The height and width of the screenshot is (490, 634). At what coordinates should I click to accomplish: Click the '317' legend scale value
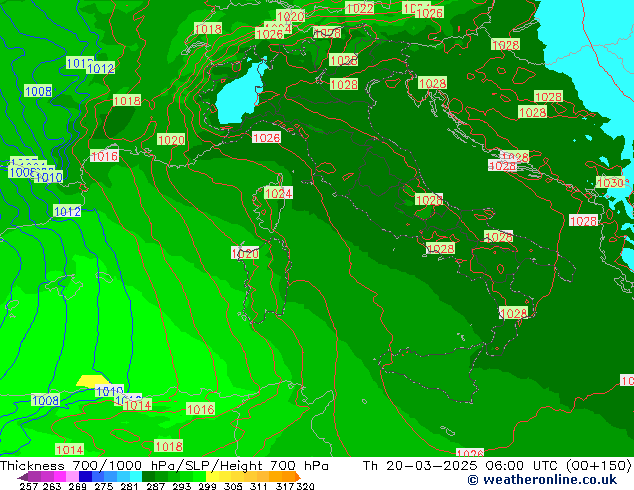(285, 486)
